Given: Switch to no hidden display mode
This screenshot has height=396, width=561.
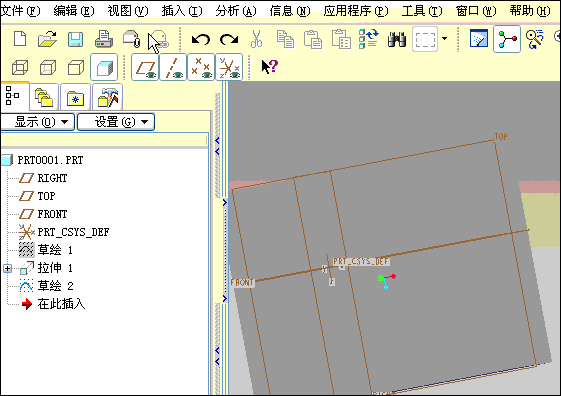Looking at the screenshot, I should coord(76,67).
